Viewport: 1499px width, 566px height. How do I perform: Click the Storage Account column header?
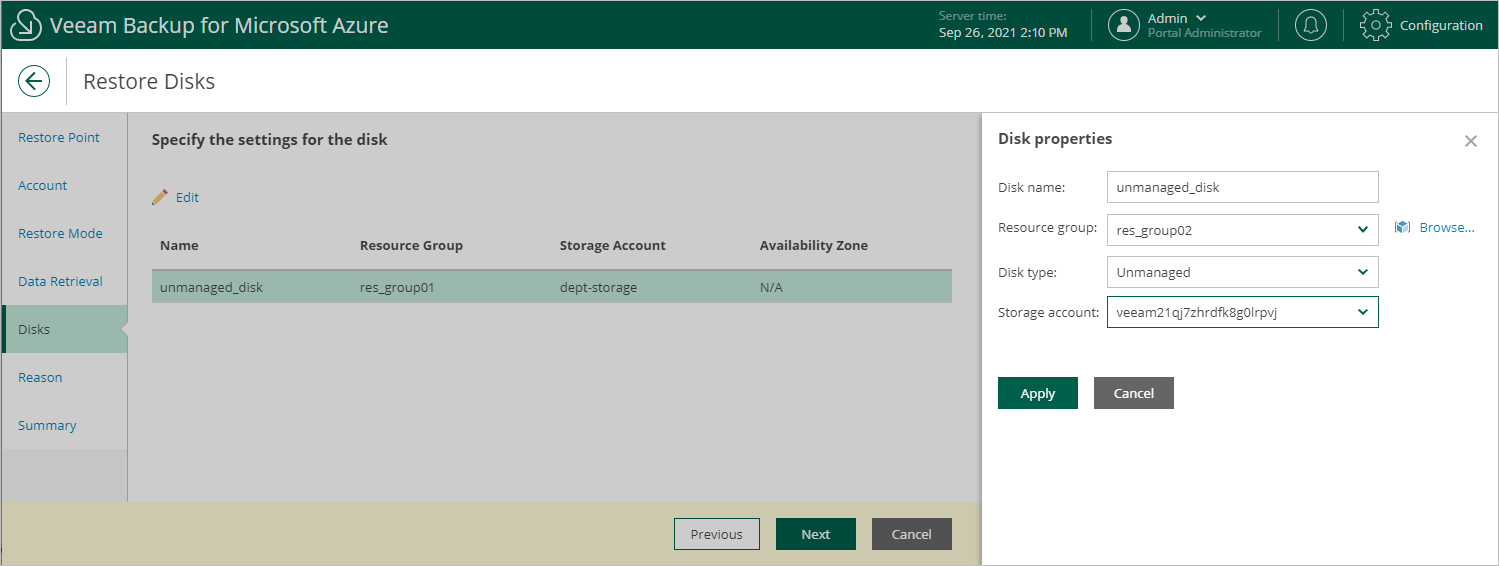tap(612, 245)
